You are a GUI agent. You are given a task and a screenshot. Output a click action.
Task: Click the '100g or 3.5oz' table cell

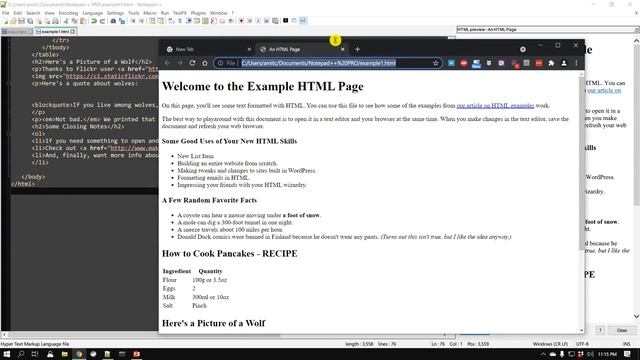[x=209, y=280]
